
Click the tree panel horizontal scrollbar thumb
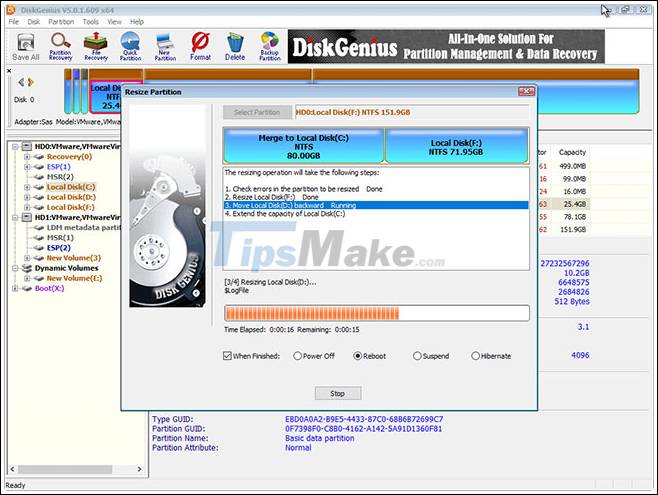(65, 469)
